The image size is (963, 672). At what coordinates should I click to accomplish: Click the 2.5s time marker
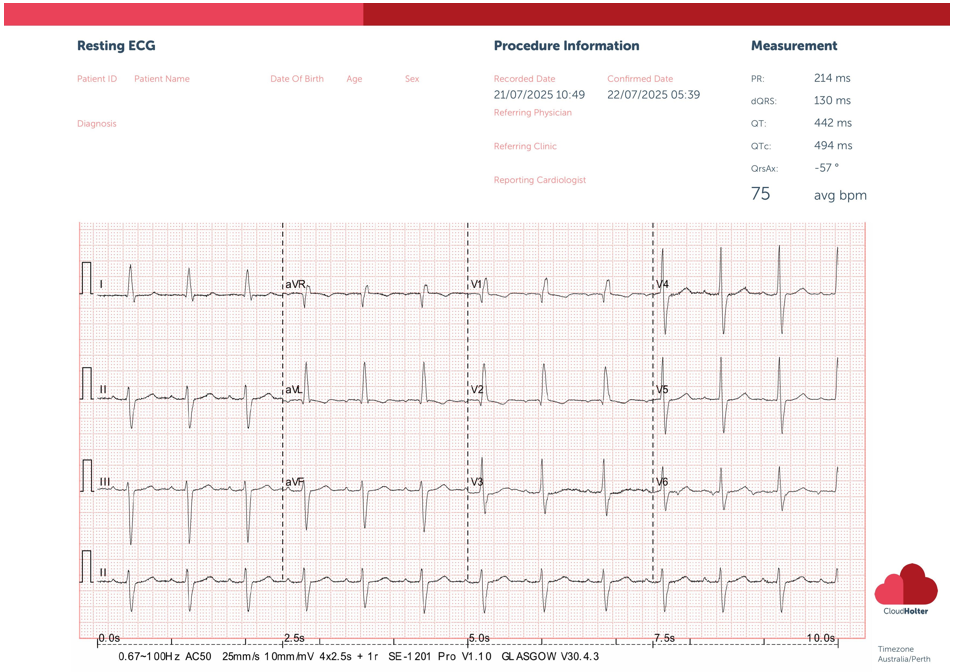(x=294, y=638)
